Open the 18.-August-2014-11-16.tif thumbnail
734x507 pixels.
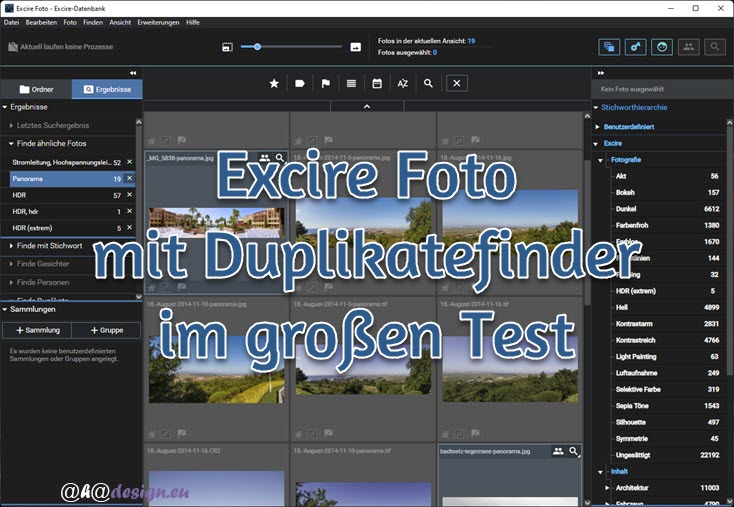tap(510, 369)
